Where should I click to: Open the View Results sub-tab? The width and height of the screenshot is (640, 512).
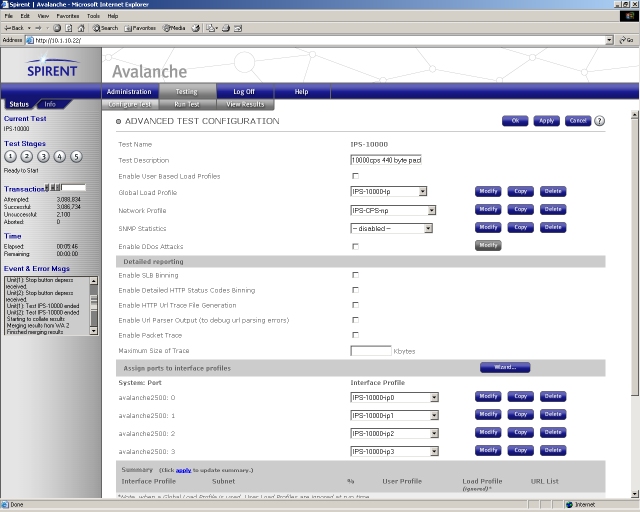[x=245, y=105]
